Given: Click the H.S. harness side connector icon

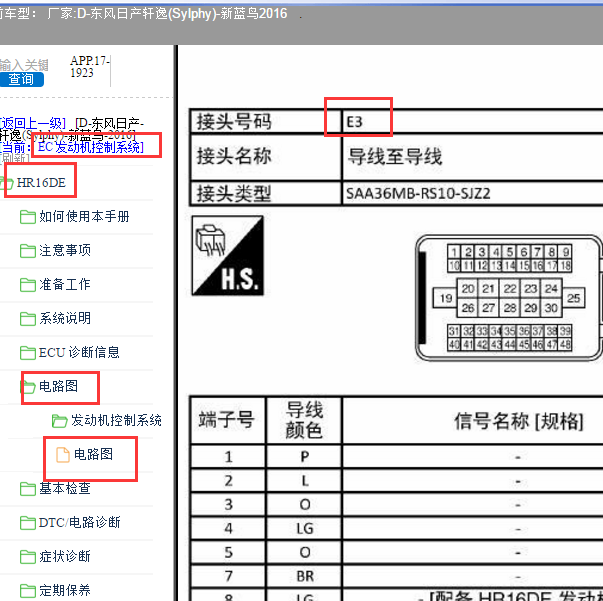Looking at the screenshot, I should point(228,256).
